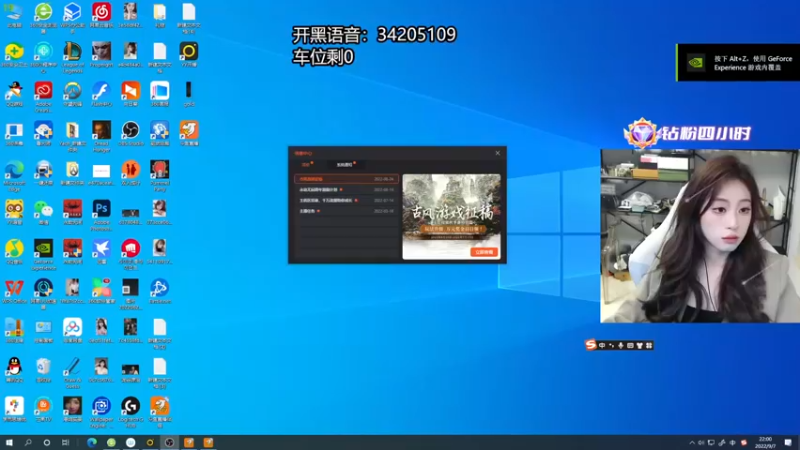Toggle Chinese mode on the Sogou input bar

pyautogui.click(x=602, y=345)
